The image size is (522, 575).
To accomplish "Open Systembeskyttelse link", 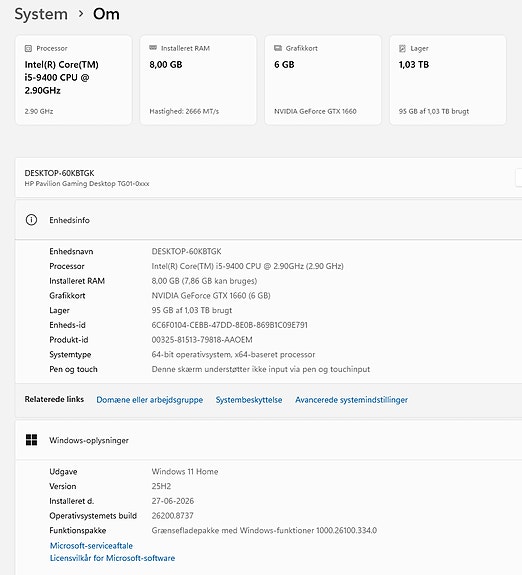I will click(x=249, y=400).
